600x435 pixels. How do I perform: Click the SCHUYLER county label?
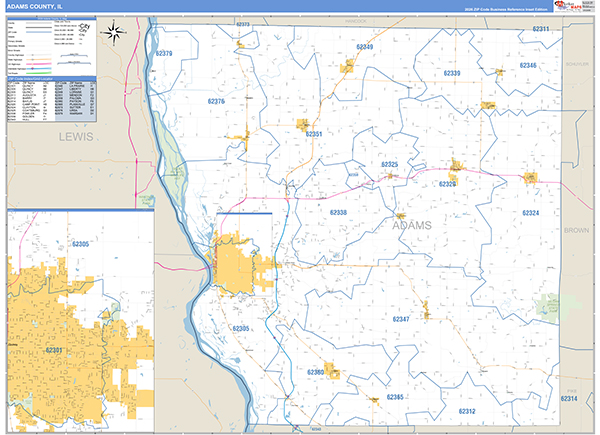pyautogui.click(x=577, y=64)
